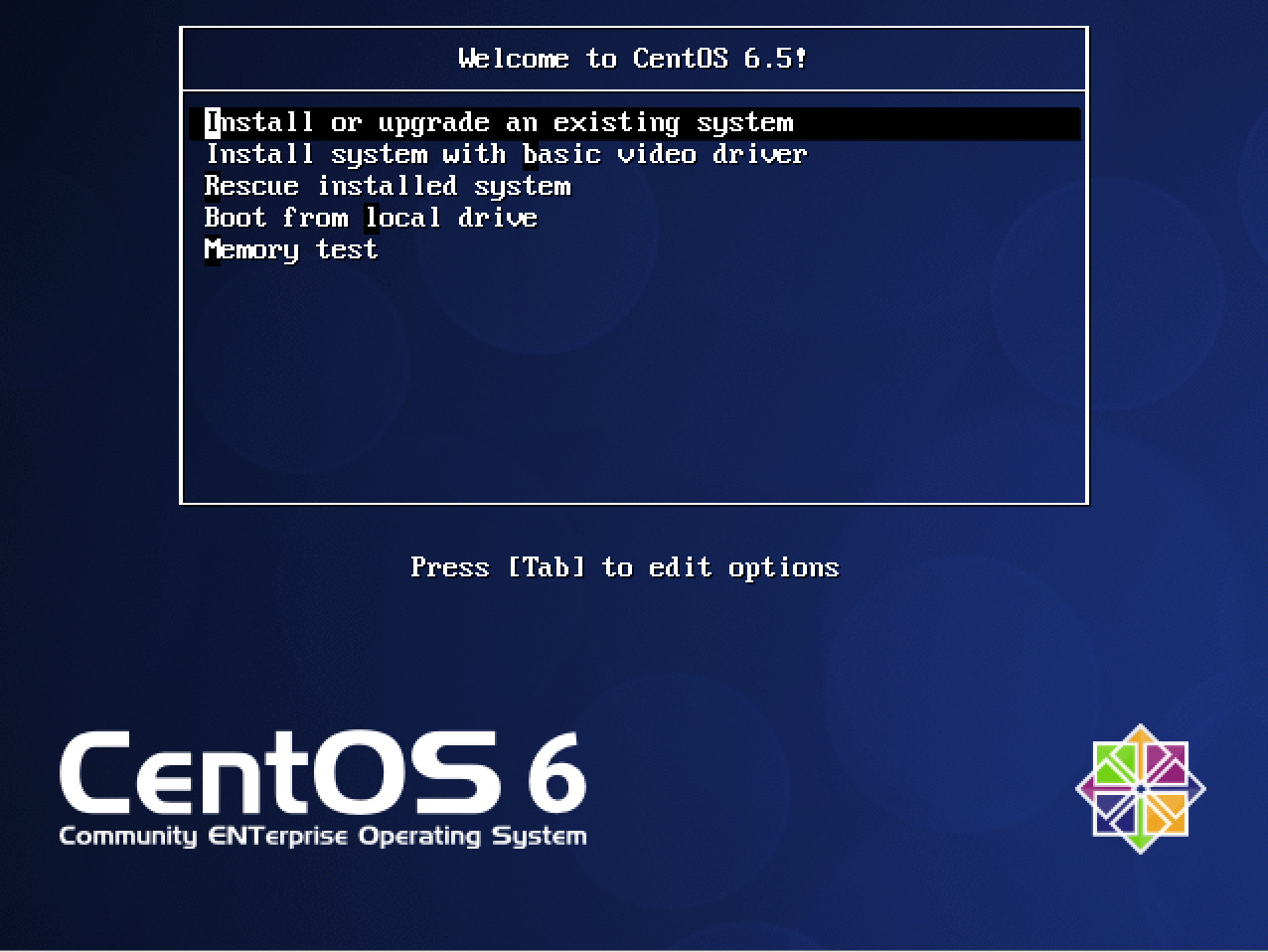Click the purple segment of the CentOS emblem

(1165, 763)
